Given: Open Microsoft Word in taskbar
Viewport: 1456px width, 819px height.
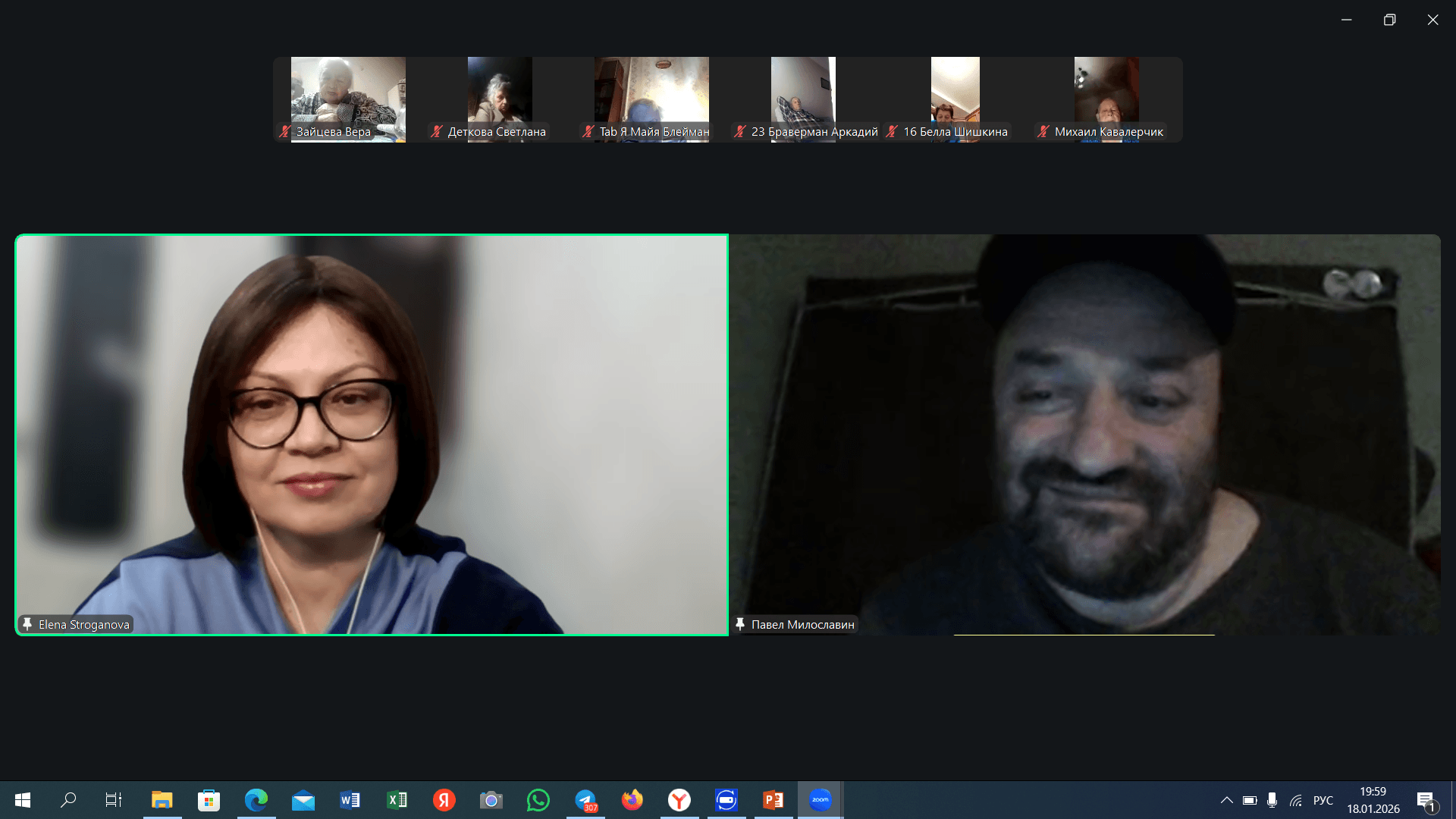Looking at the screenshot, I should click(x=350, y=800).
